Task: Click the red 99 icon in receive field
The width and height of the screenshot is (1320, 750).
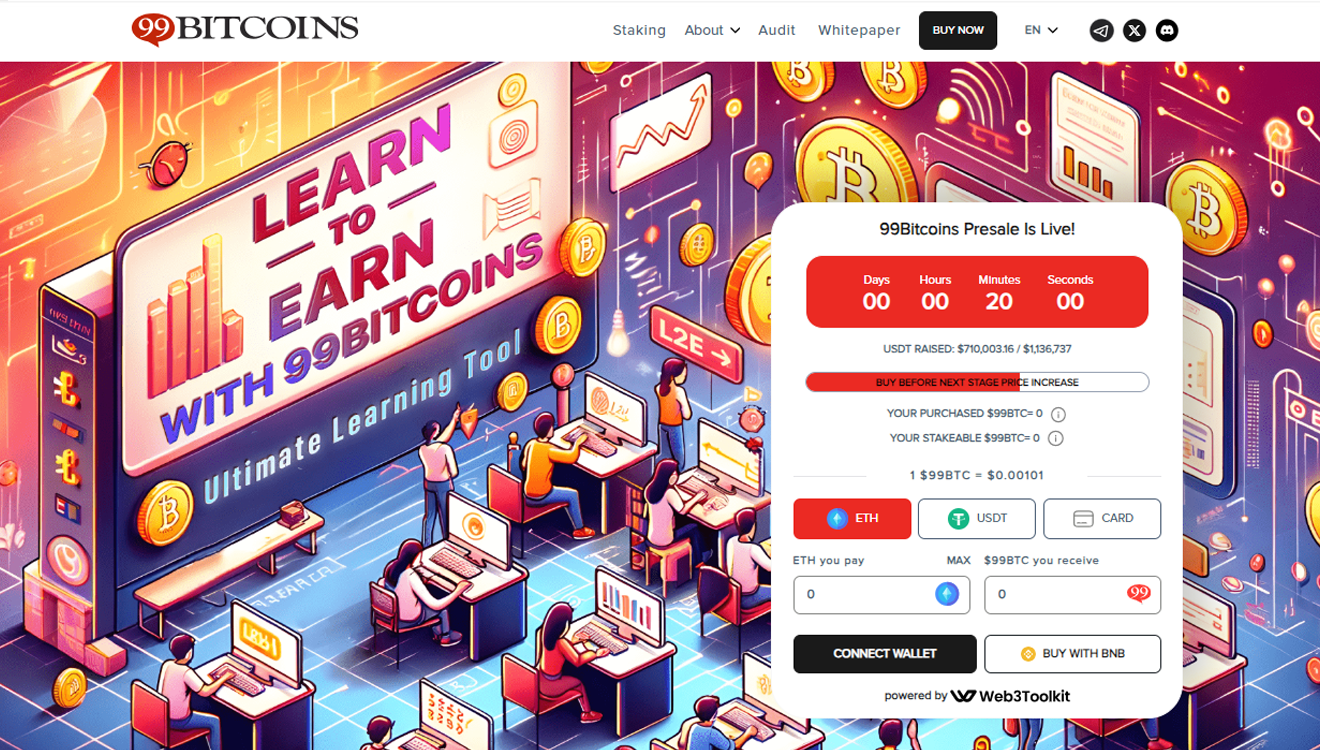Action: [1139, 594]
